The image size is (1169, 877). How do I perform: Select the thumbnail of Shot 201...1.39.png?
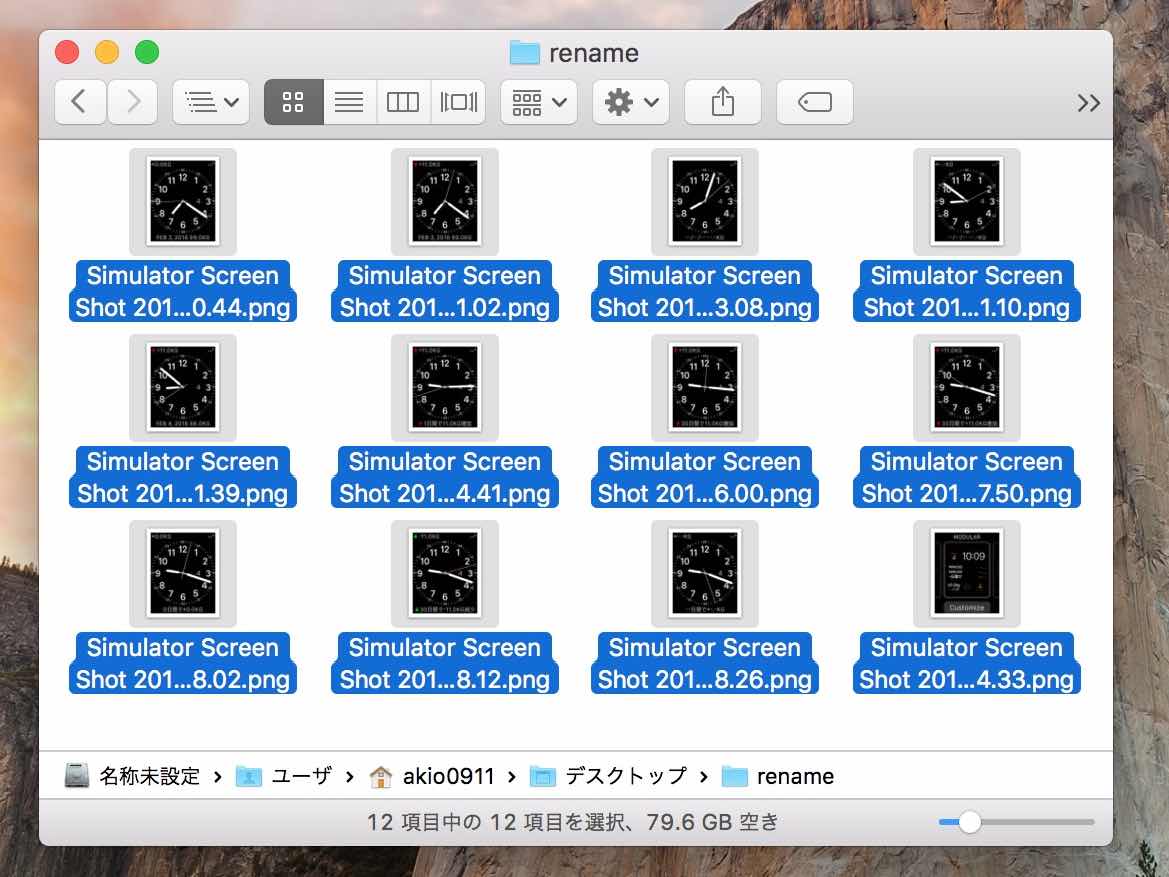(183, 388)
